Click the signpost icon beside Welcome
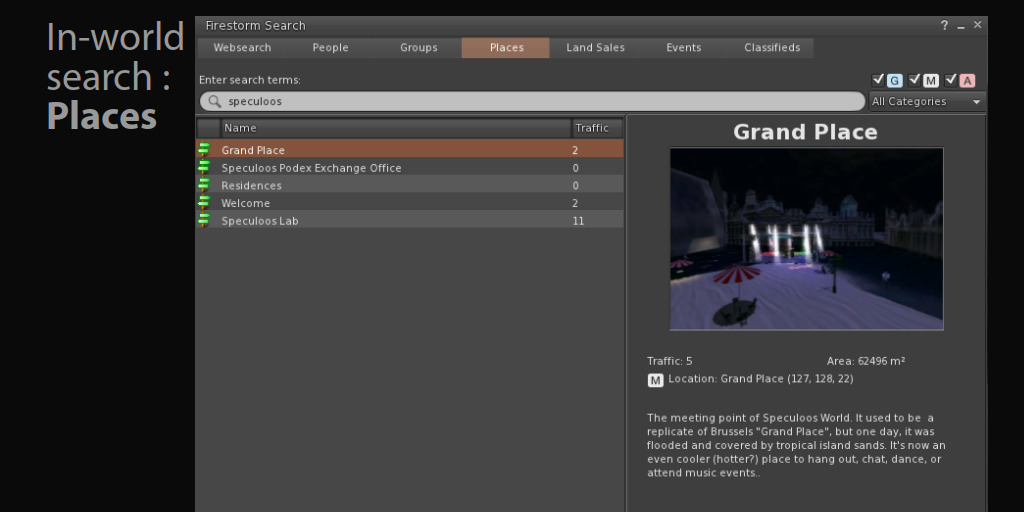 (x=204, y=202)
